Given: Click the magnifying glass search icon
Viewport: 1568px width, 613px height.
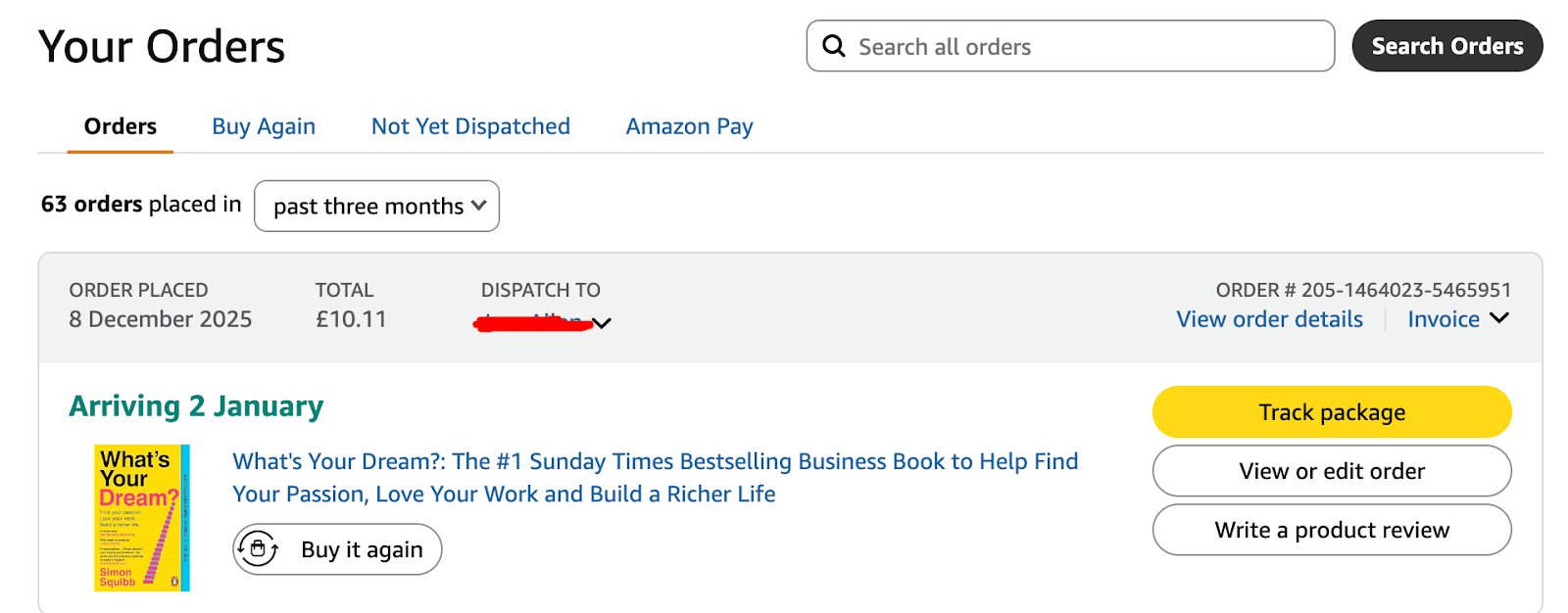Looking at the screenshot, I should pos(834,46).
